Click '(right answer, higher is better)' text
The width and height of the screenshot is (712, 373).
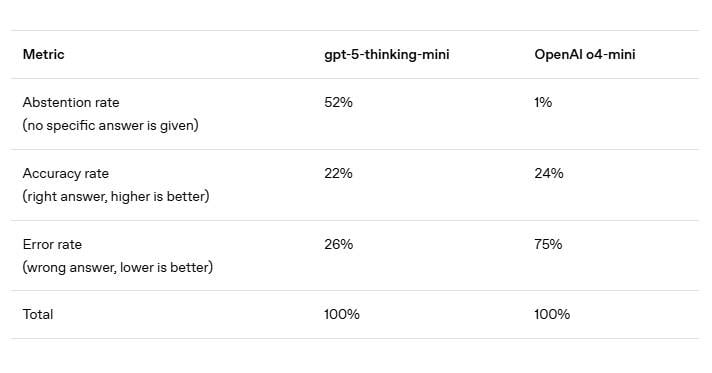click(116, 196)
